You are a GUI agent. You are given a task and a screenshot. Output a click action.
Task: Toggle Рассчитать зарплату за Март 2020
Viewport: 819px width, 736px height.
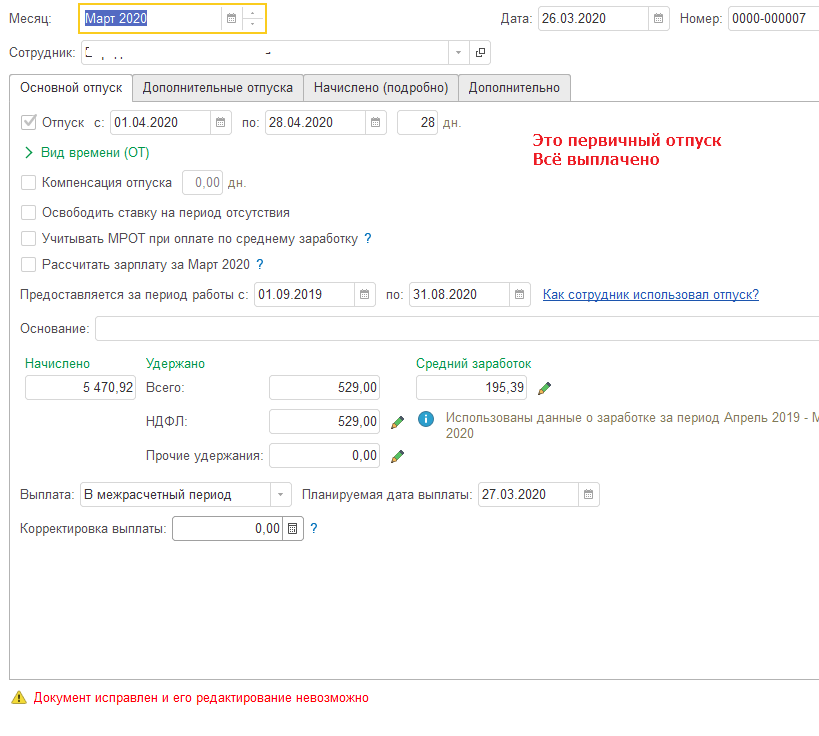click(29, 265)
